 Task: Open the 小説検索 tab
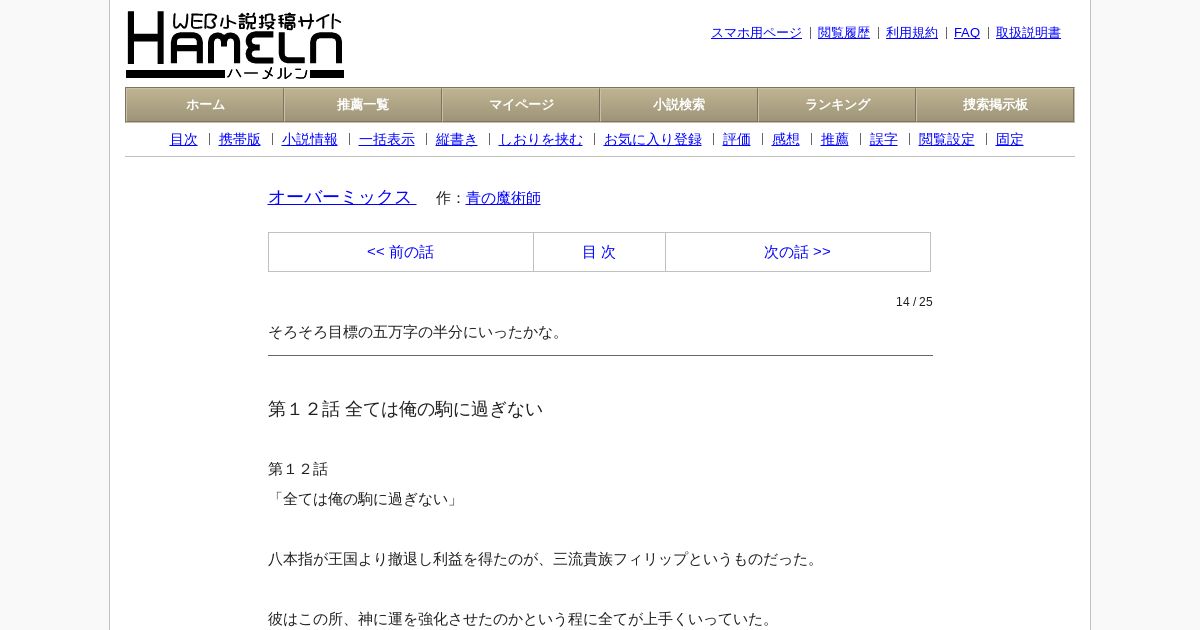679,105
